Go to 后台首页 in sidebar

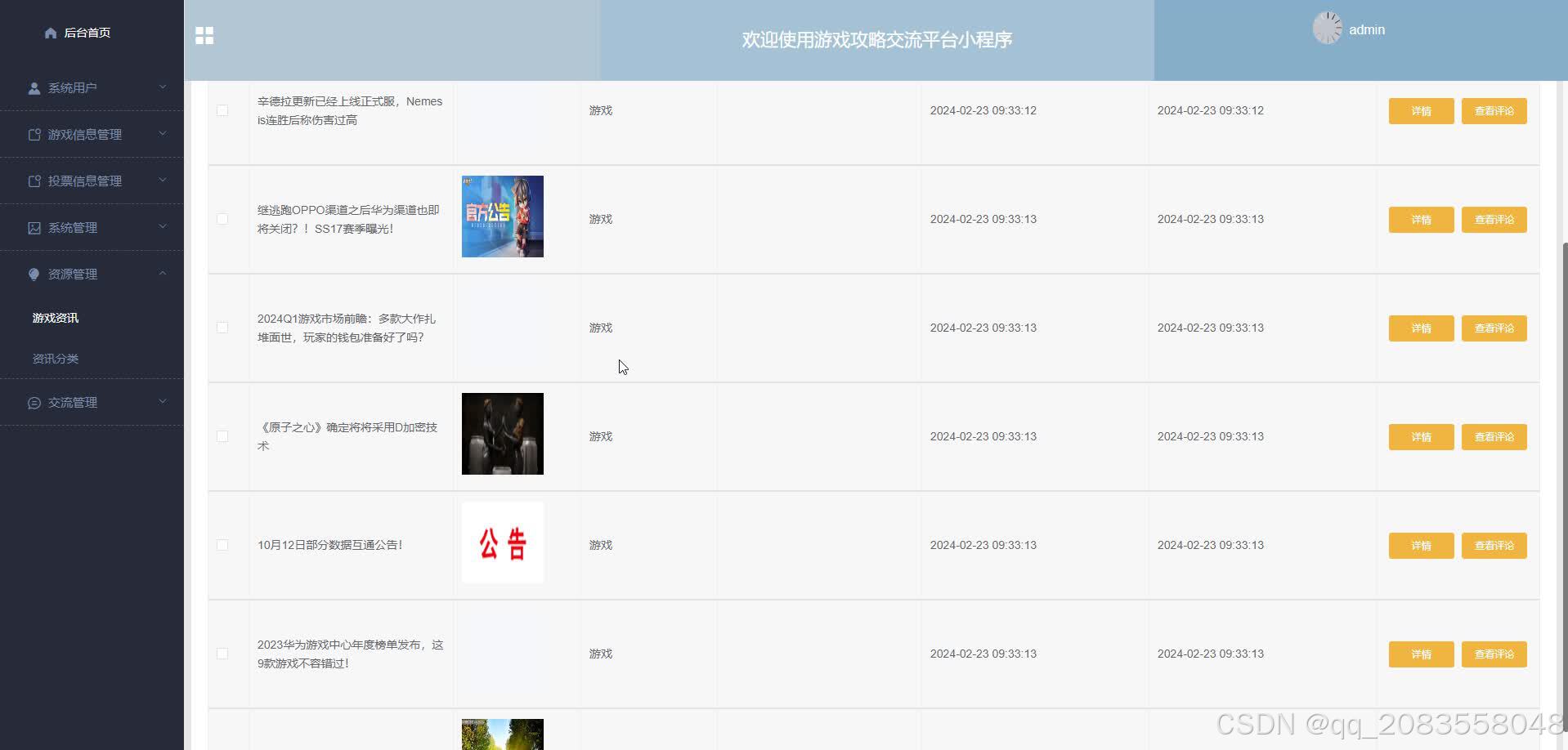(x=87, y=33)
